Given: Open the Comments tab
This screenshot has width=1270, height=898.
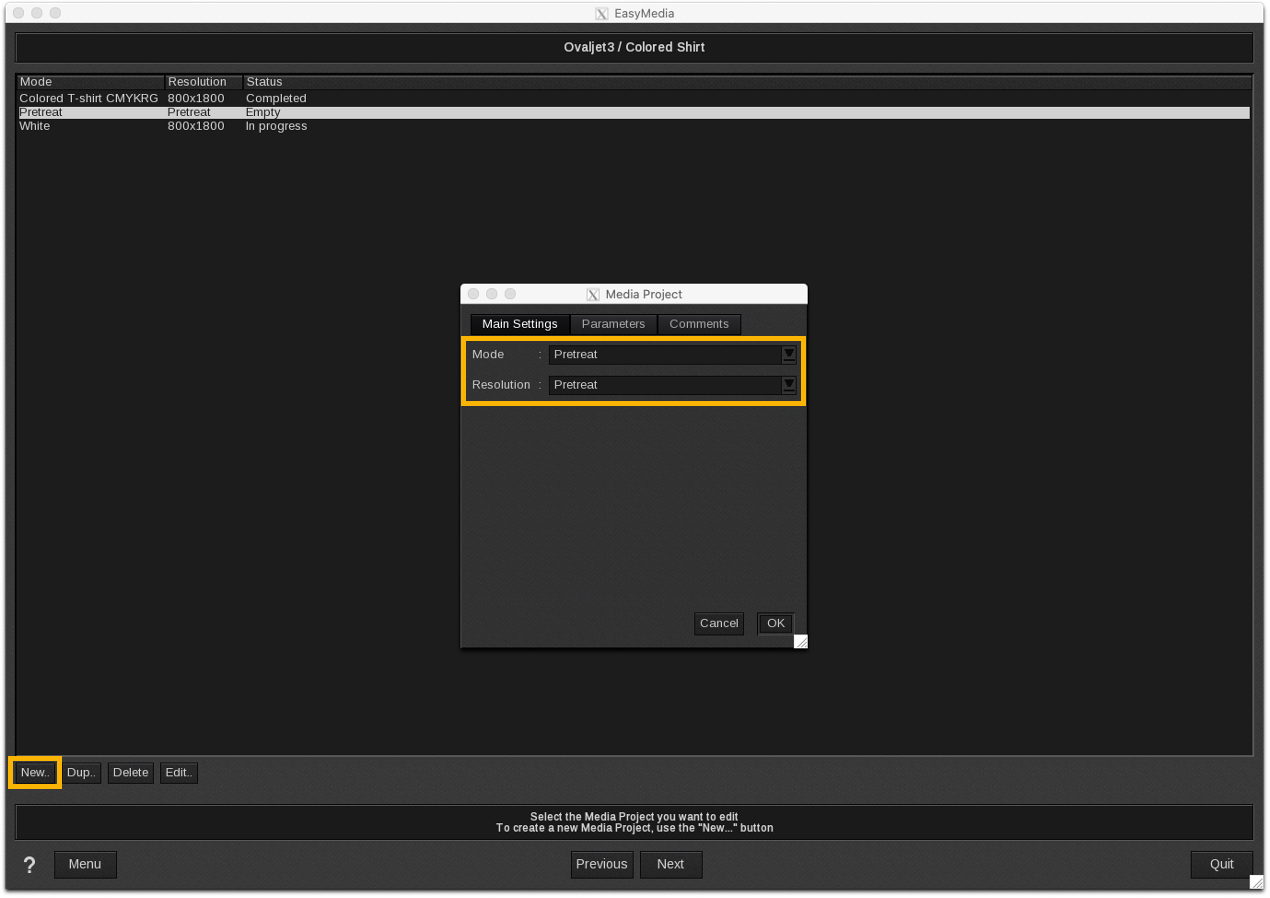Looking at the screenshot, I should coord(698,324).
